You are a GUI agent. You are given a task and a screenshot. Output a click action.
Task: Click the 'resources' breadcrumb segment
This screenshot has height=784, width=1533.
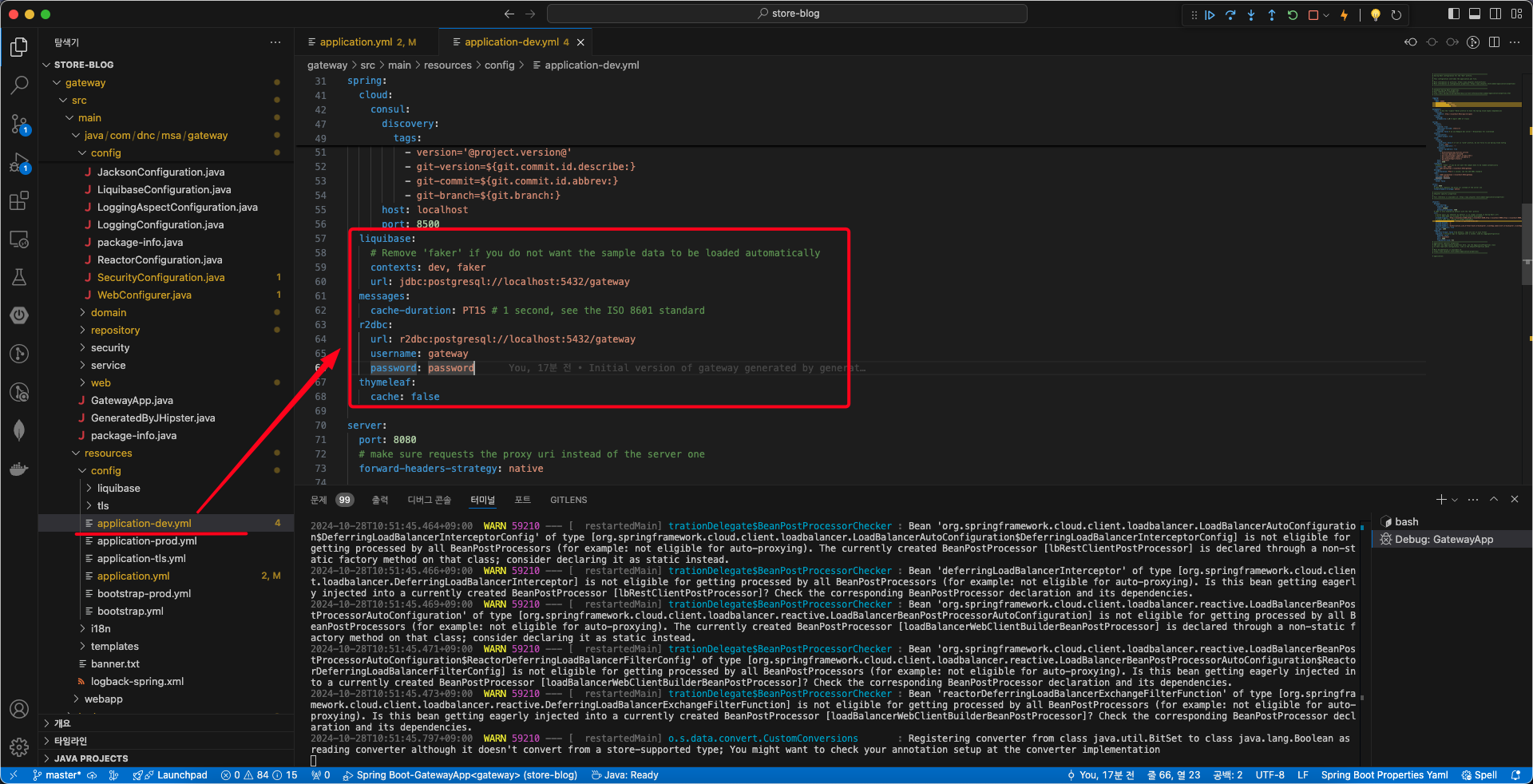(448, 65)
